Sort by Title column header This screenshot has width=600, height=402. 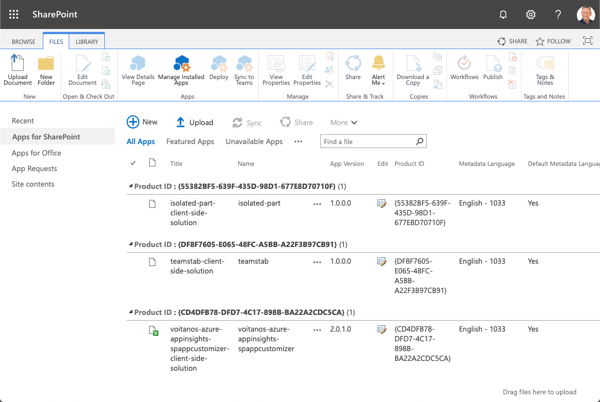click(176, 164)
